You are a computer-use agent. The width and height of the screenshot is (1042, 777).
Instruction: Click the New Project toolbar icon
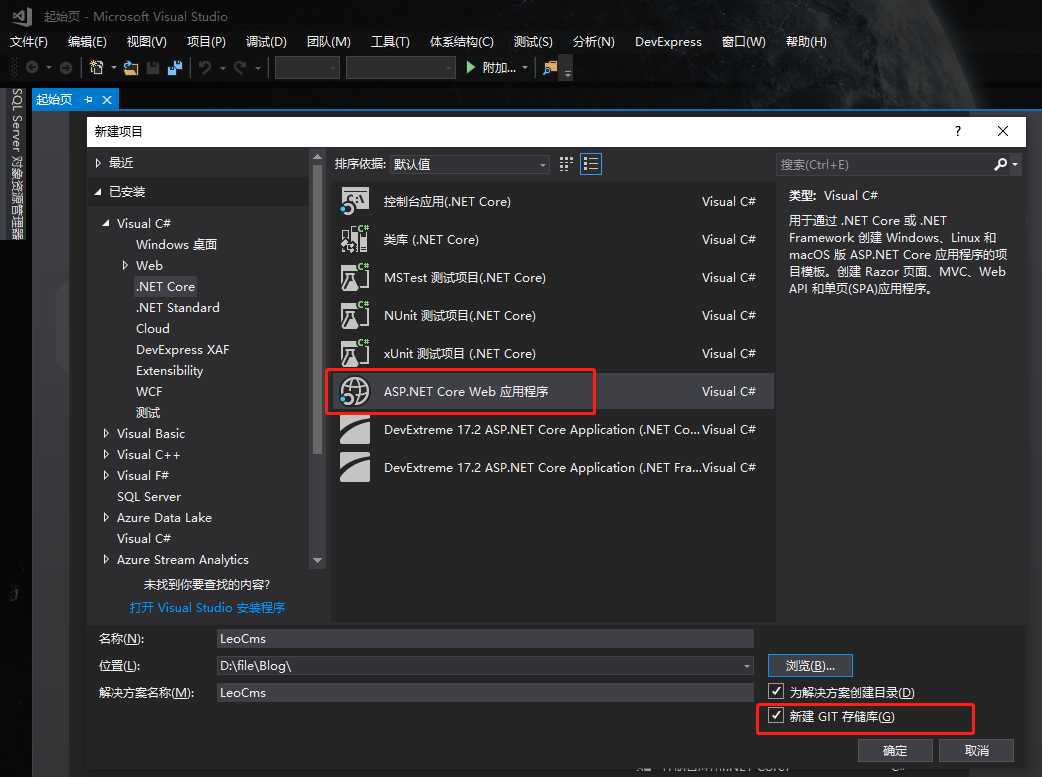96,67
